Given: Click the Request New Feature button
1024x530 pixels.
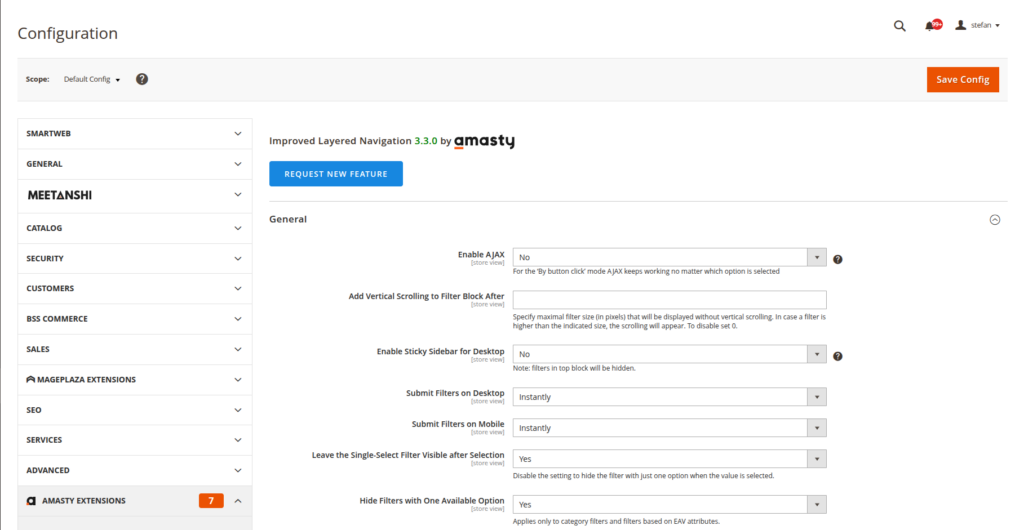Looking at the screenshot, I should [335, 174].
